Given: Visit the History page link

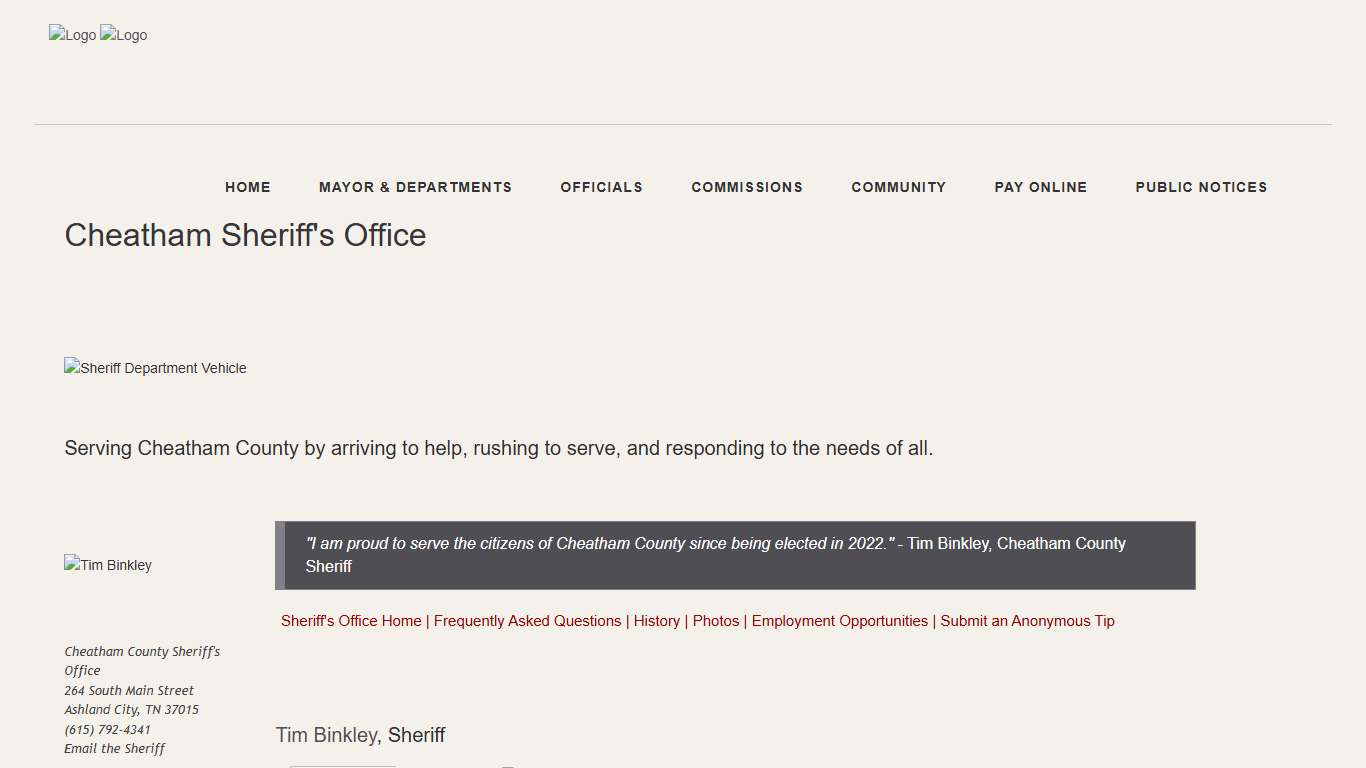Looking at the screenshot, I should point(656,621).
